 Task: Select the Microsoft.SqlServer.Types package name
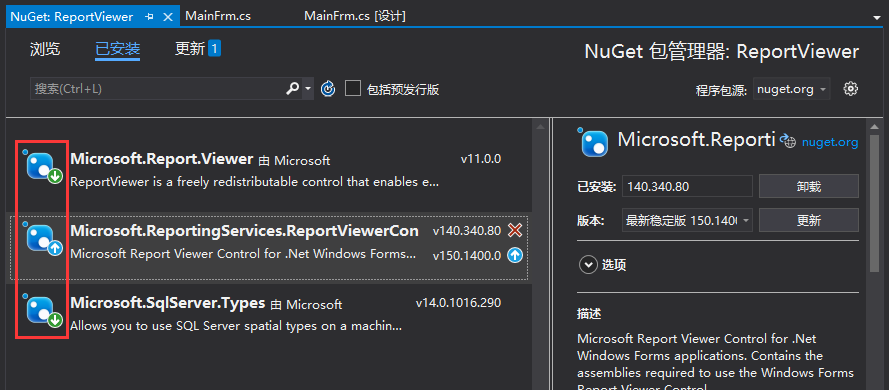point(168,303)
